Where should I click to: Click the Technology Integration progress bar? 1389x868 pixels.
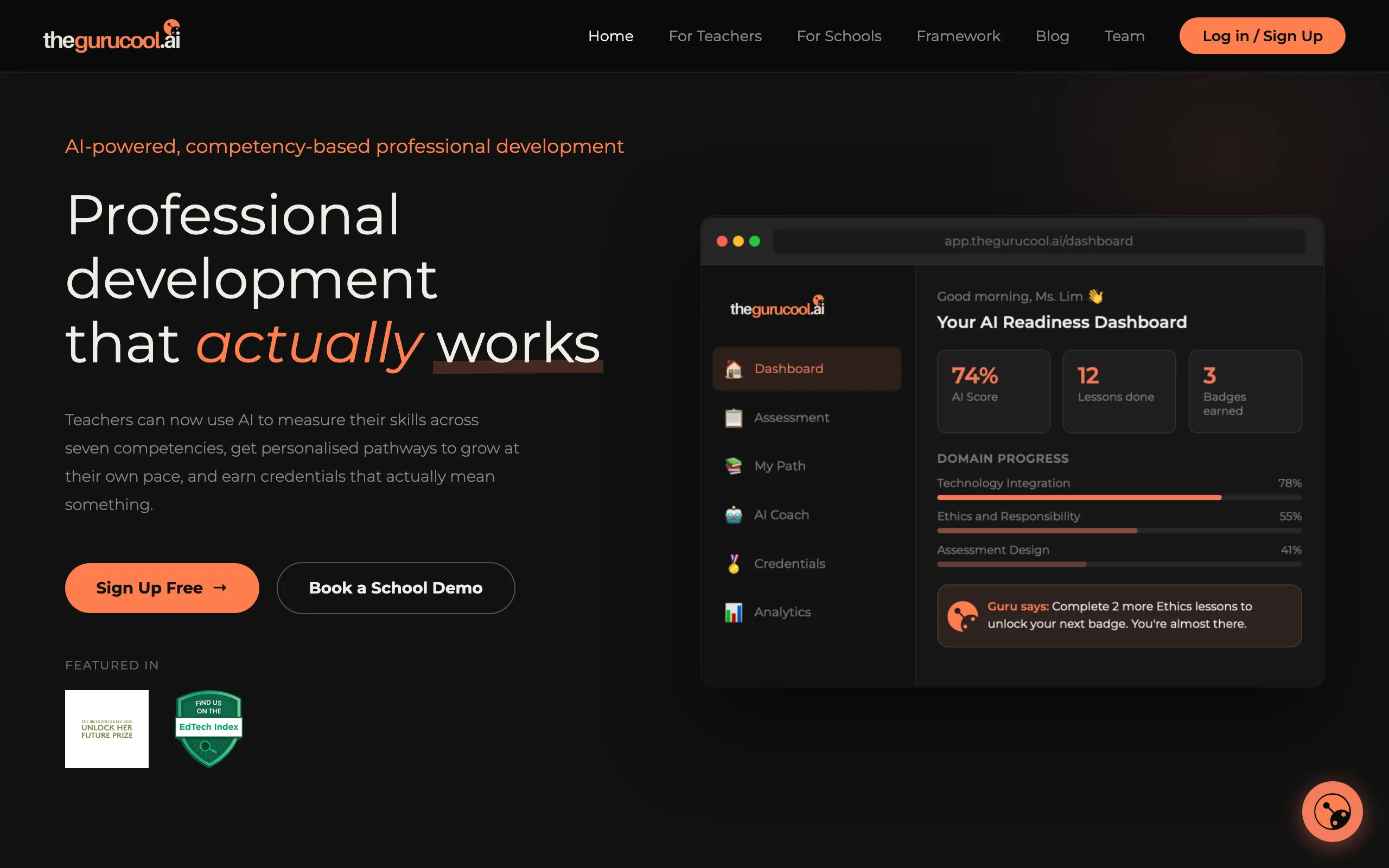[x=1119, y=497]
